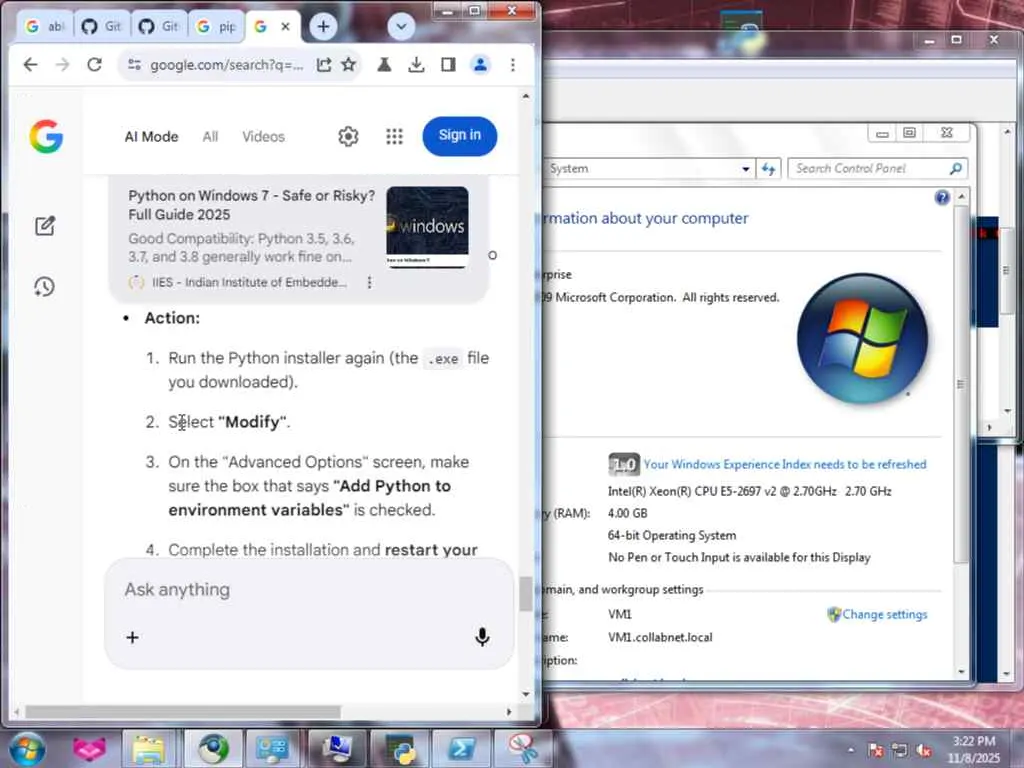Select the AI Mode tab
This screenshot has height=768, width=1024.
click(x=152, y=136)
